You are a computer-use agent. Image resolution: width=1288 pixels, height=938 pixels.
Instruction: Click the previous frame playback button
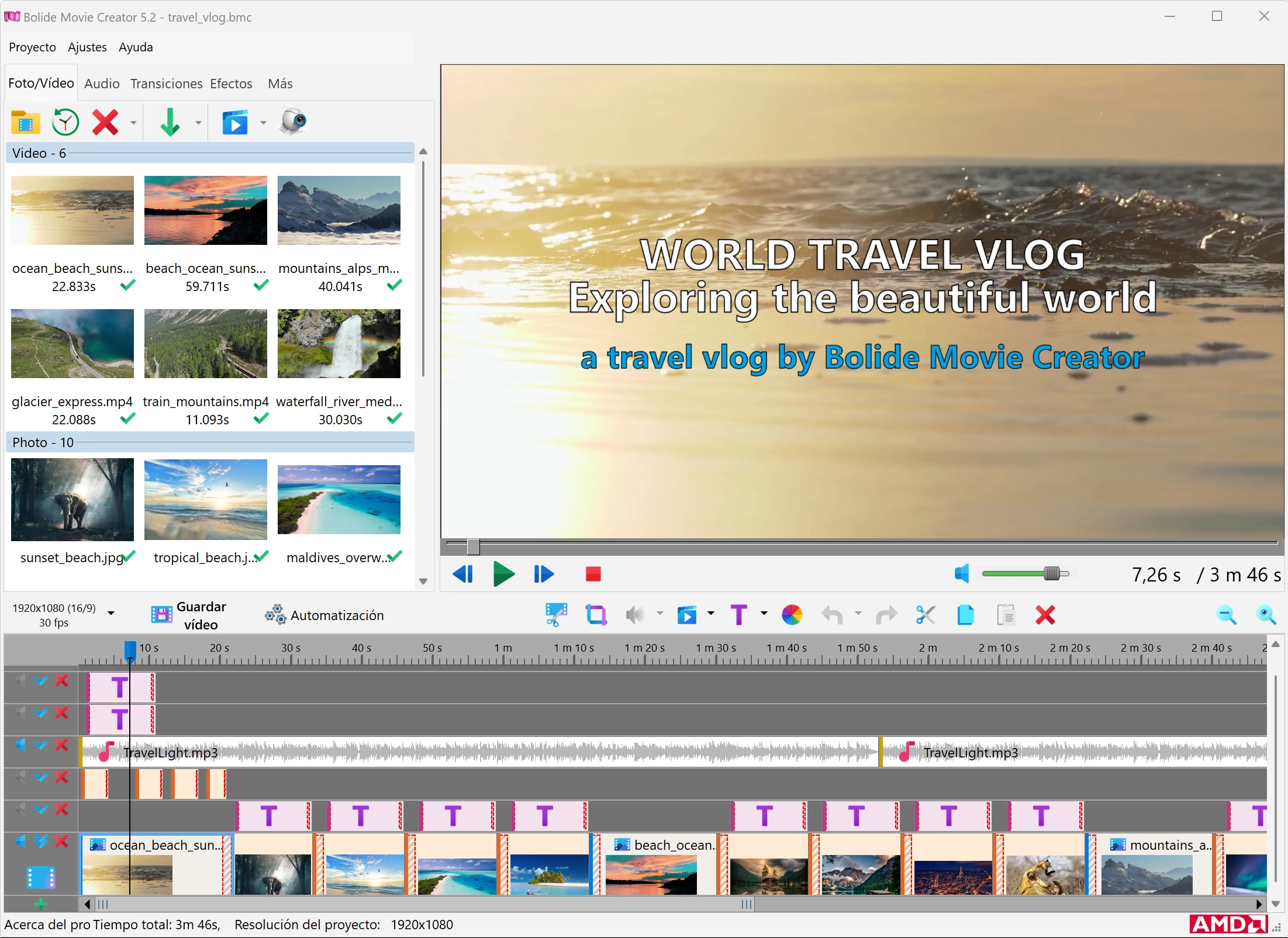pyautogui.click(x=463, y=574)
